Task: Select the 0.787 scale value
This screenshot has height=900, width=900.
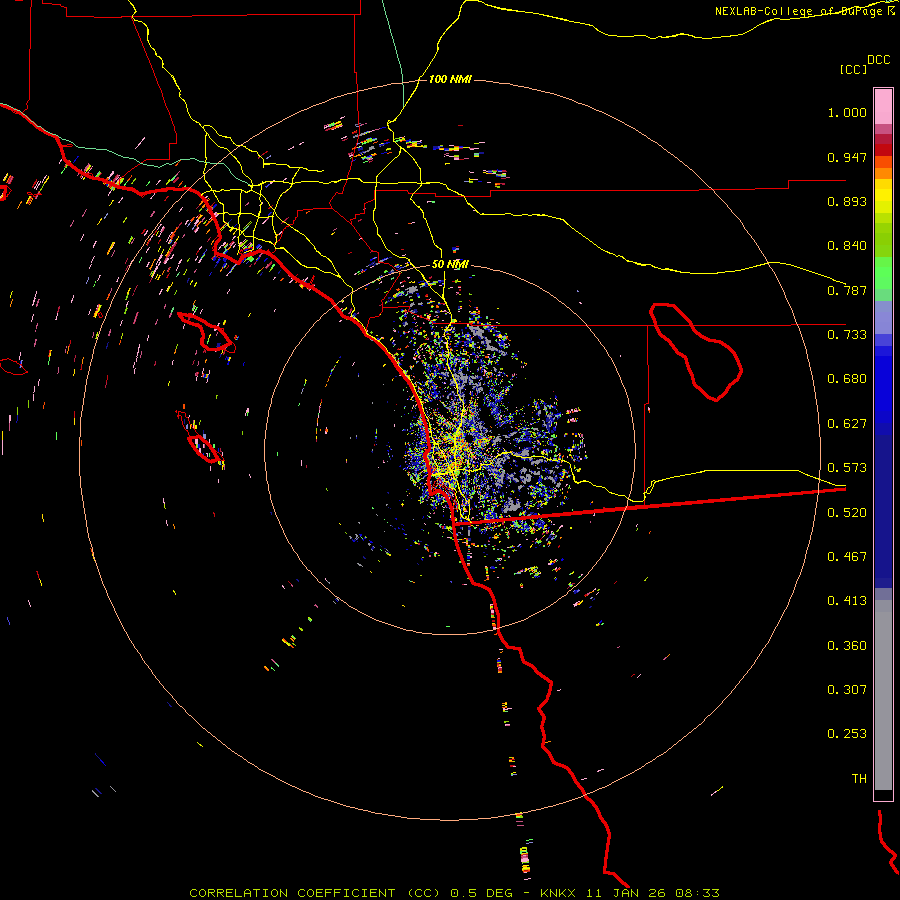Action: pyautogui.click(x=847, y=290)
